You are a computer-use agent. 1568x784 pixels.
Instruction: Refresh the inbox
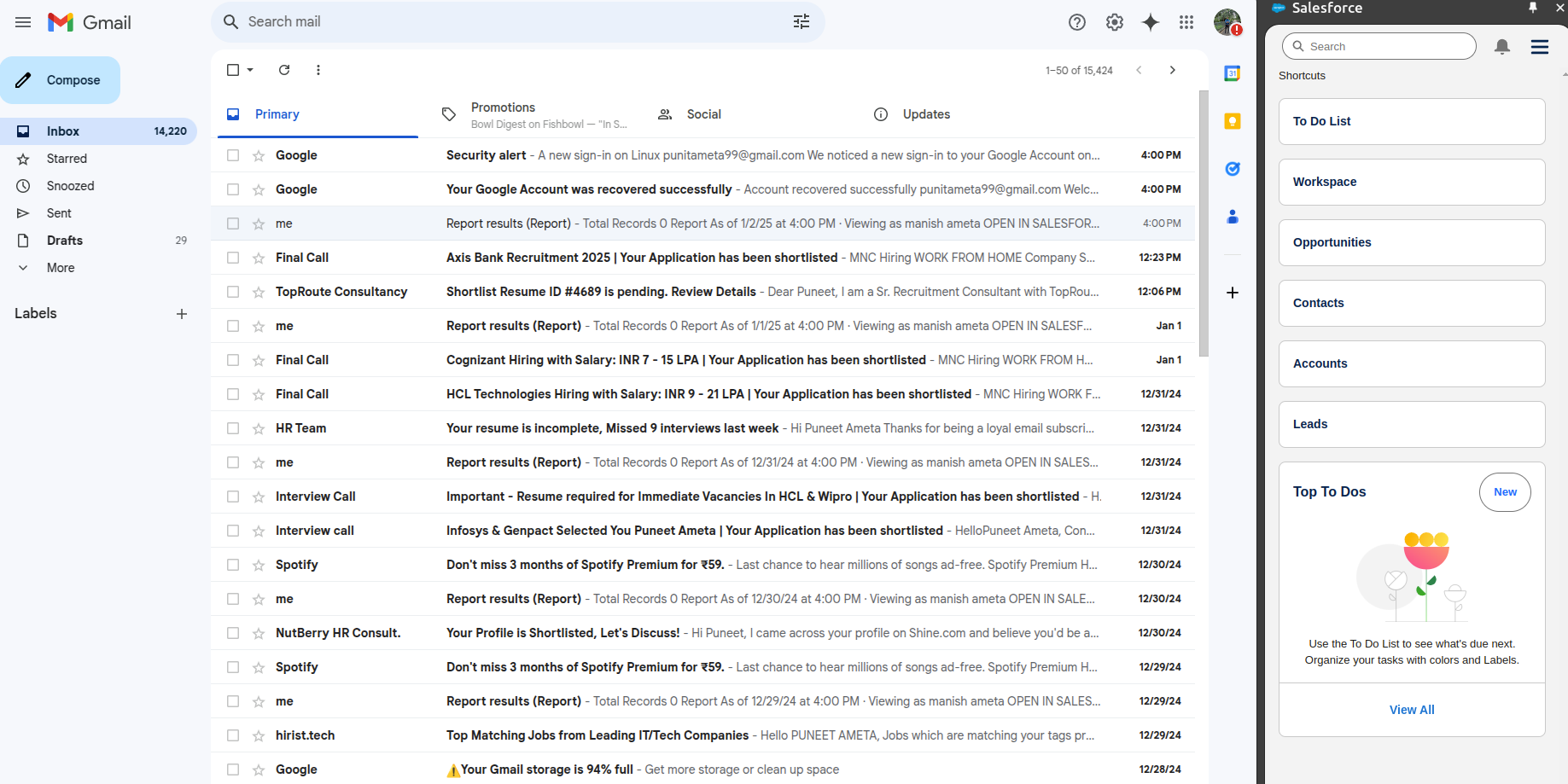click(284, 70)
